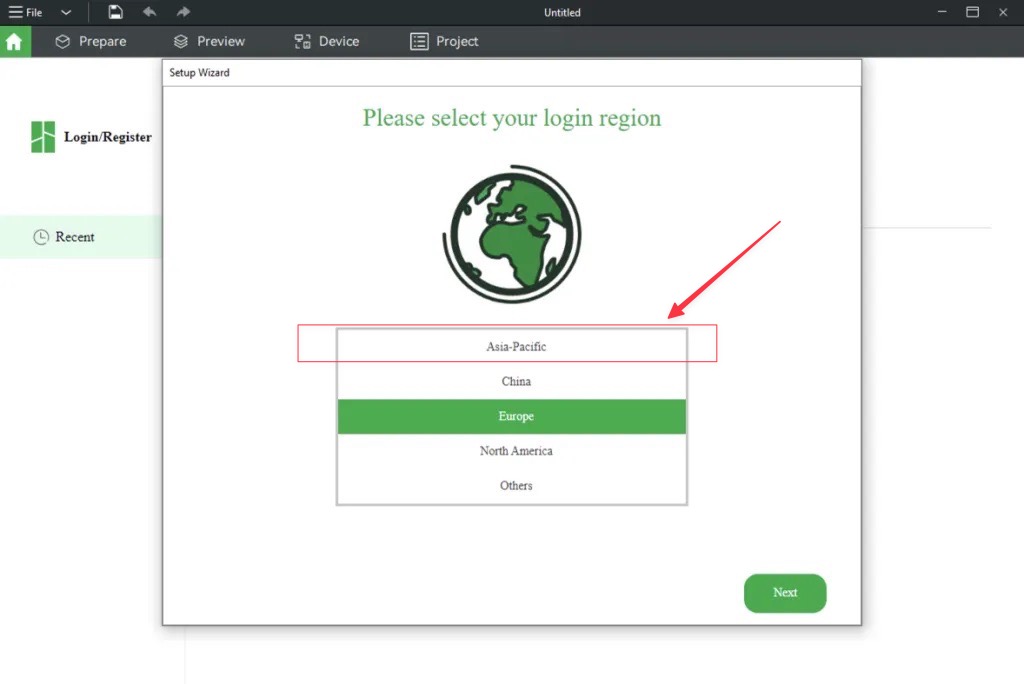Expand the dropdown chevron beside File

point(66,12)
